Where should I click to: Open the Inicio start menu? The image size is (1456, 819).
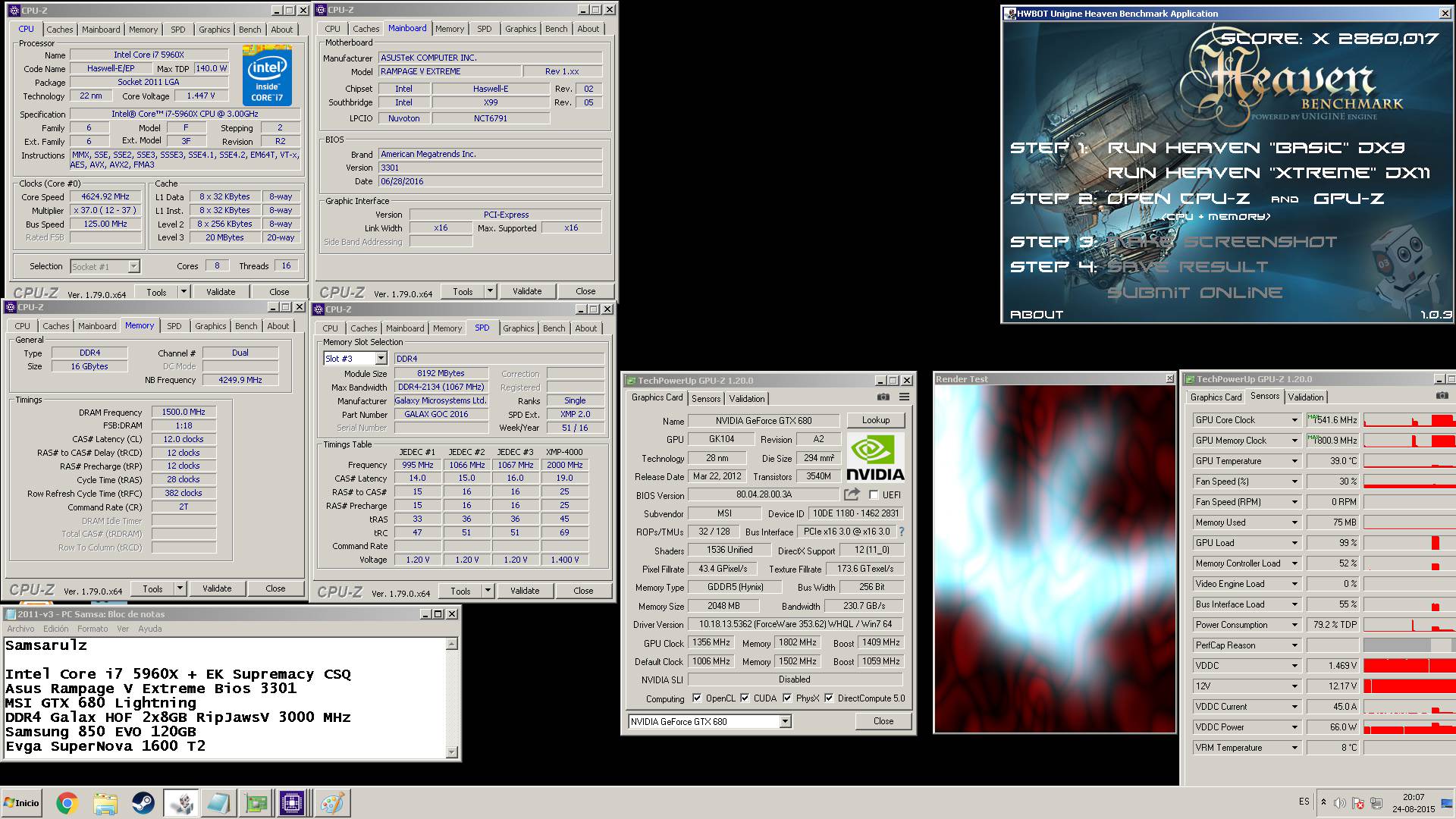22,803
